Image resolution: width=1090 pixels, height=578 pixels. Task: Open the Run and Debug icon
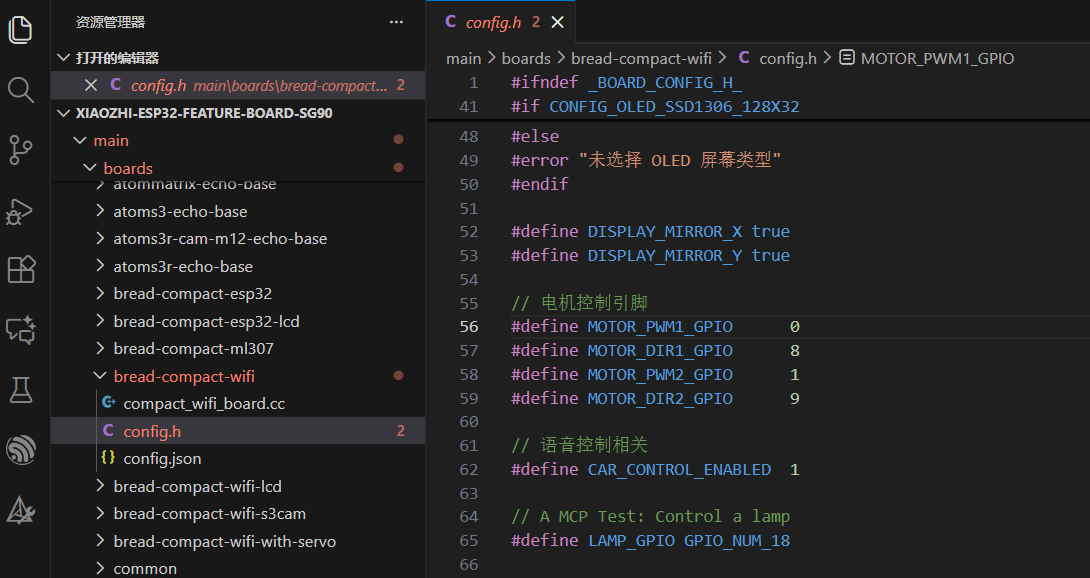[x=21, y=210]
